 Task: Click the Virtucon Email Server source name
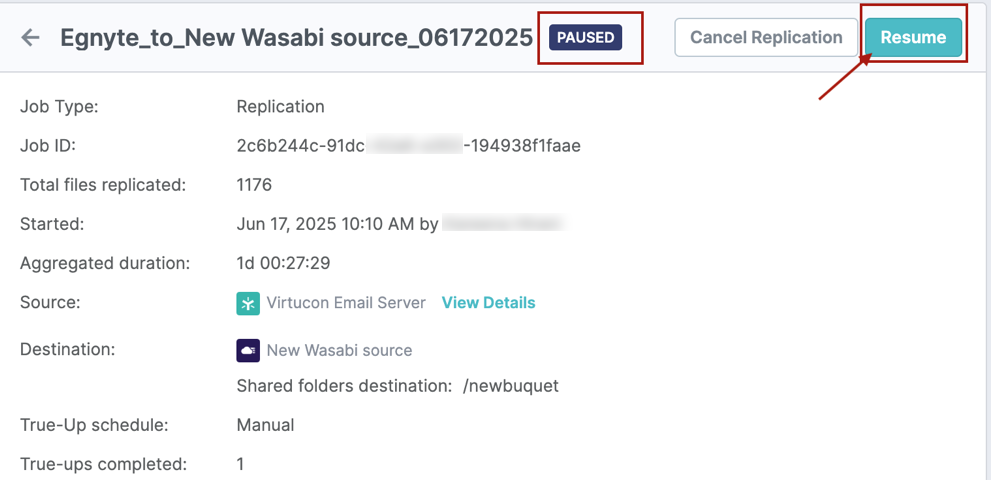coord(346,303)
